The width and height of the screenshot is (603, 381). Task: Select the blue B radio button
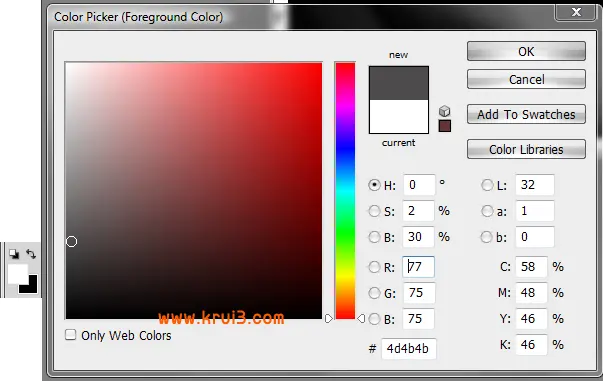tap(374, 319)
